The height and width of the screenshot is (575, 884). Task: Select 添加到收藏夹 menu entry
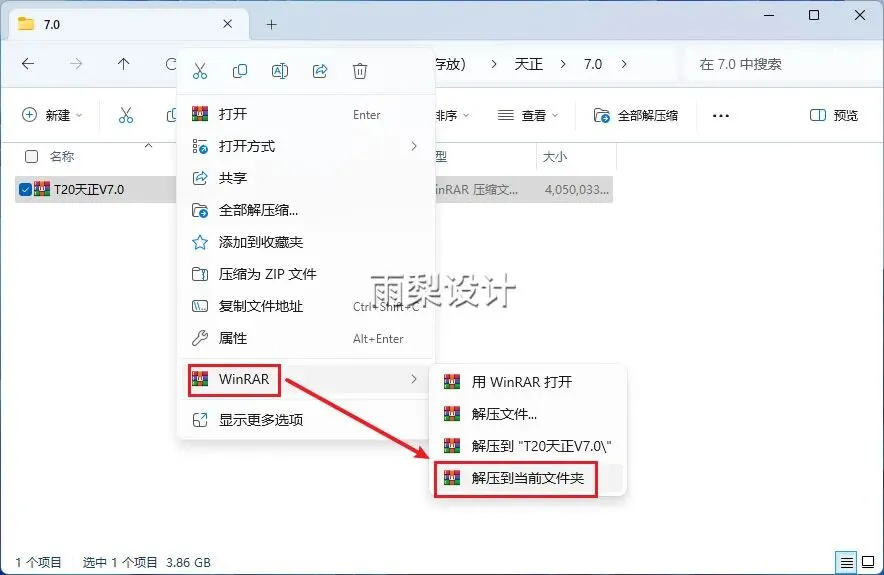[x=306, y=242]
